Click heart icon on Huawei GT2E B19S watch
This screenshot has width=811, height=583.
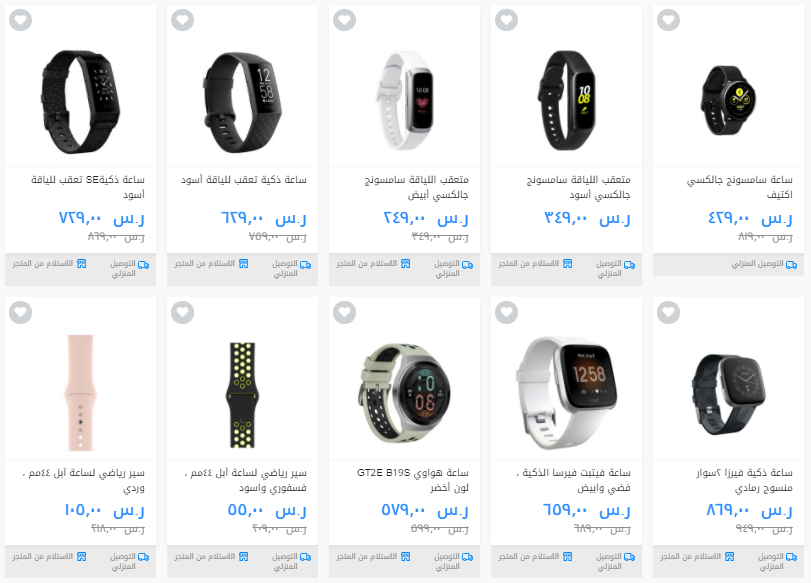[x=344, y=312]
